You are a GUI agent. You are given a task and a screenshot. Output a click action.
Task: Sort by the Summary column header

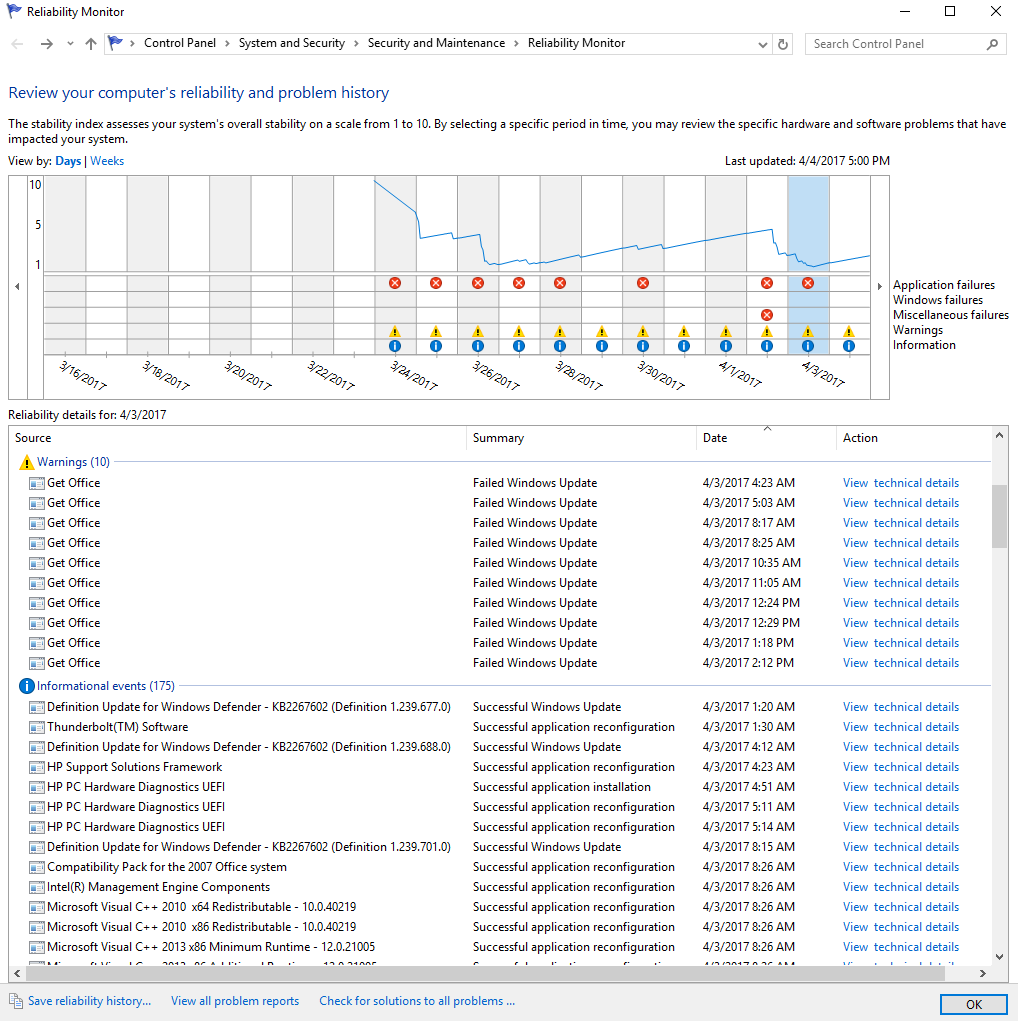(581, 438)
